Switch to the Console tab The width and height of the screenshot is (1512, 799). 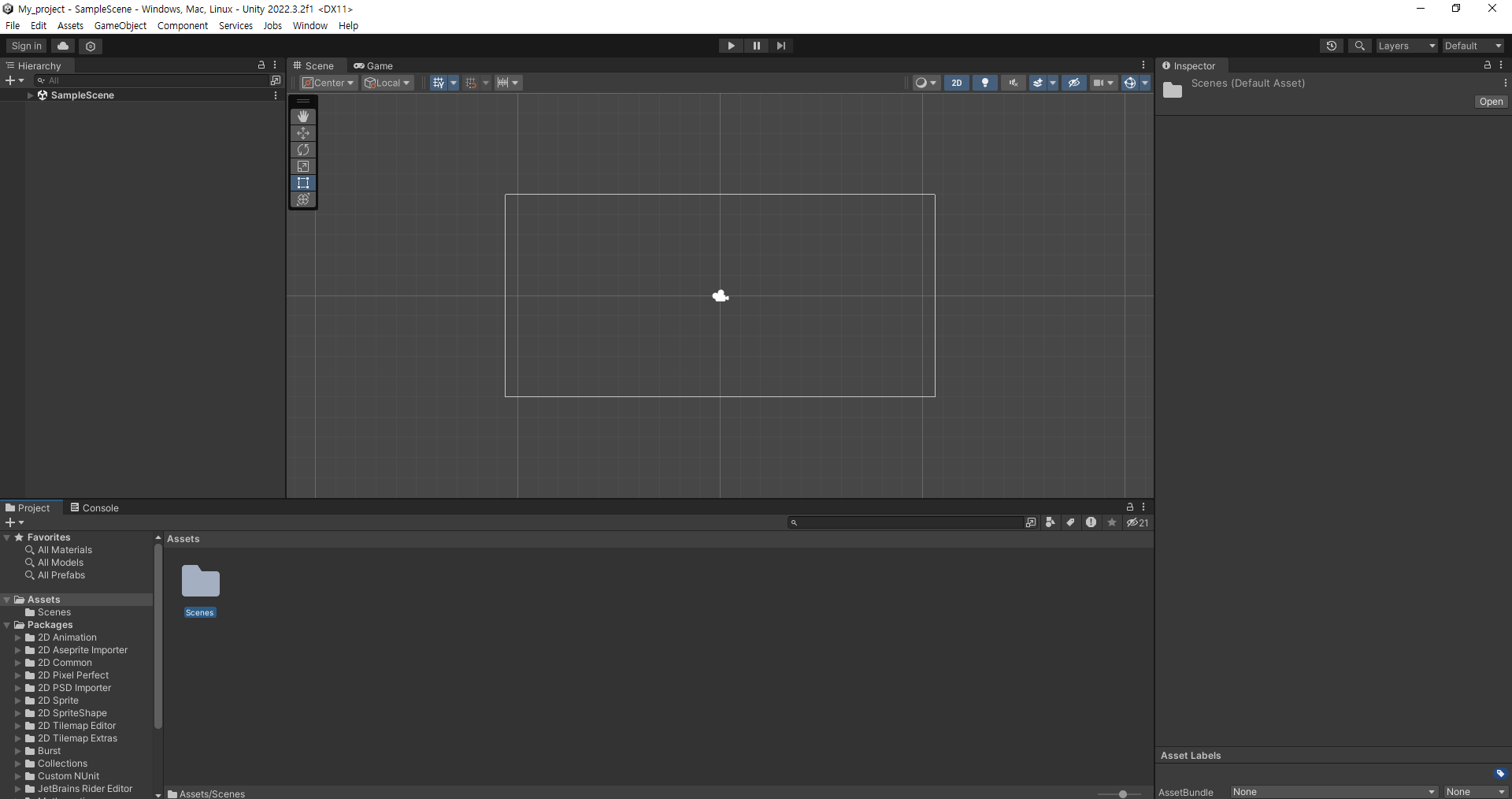click(94, 507)
